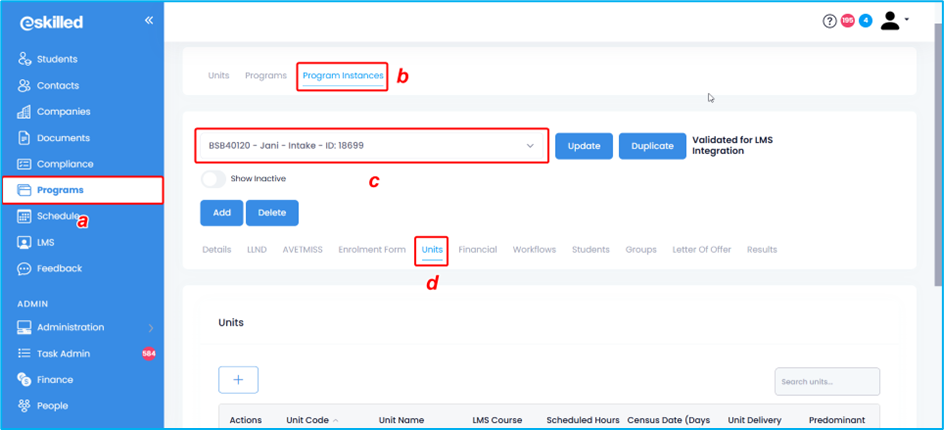Open Compliance from the sidebar icon
This screenshot has width=944, height=430.
click(24, 164)
